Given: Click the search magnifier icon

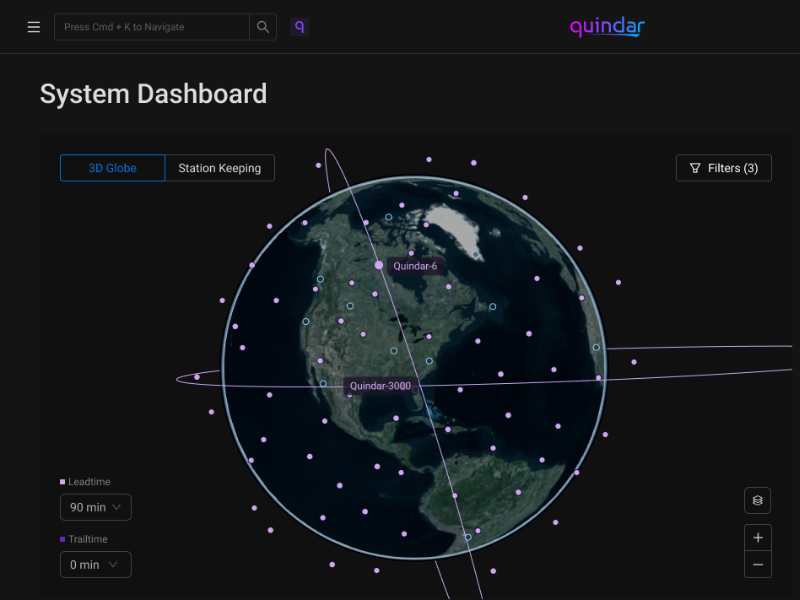Looking at the screenshot, I should [x=263, y=27].
